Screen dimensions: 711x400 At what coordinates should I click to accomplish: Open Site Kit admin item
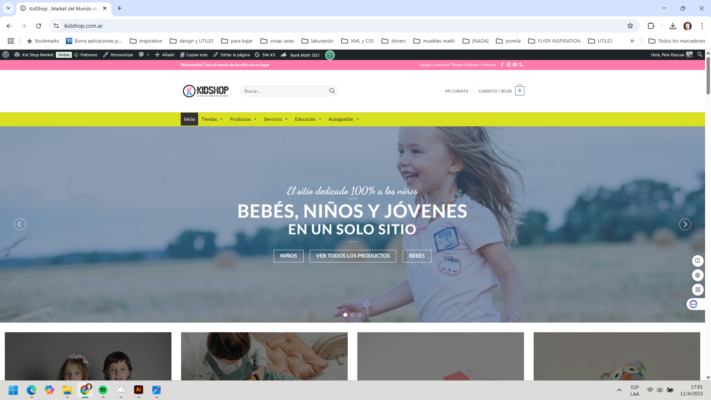pos(265,55)
